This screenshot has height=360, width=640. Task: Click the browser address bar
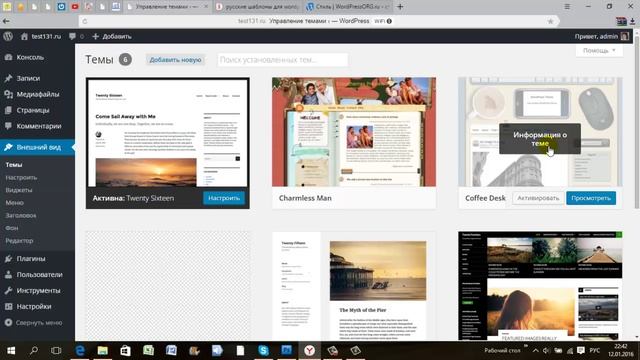click(x=314, y=21)
